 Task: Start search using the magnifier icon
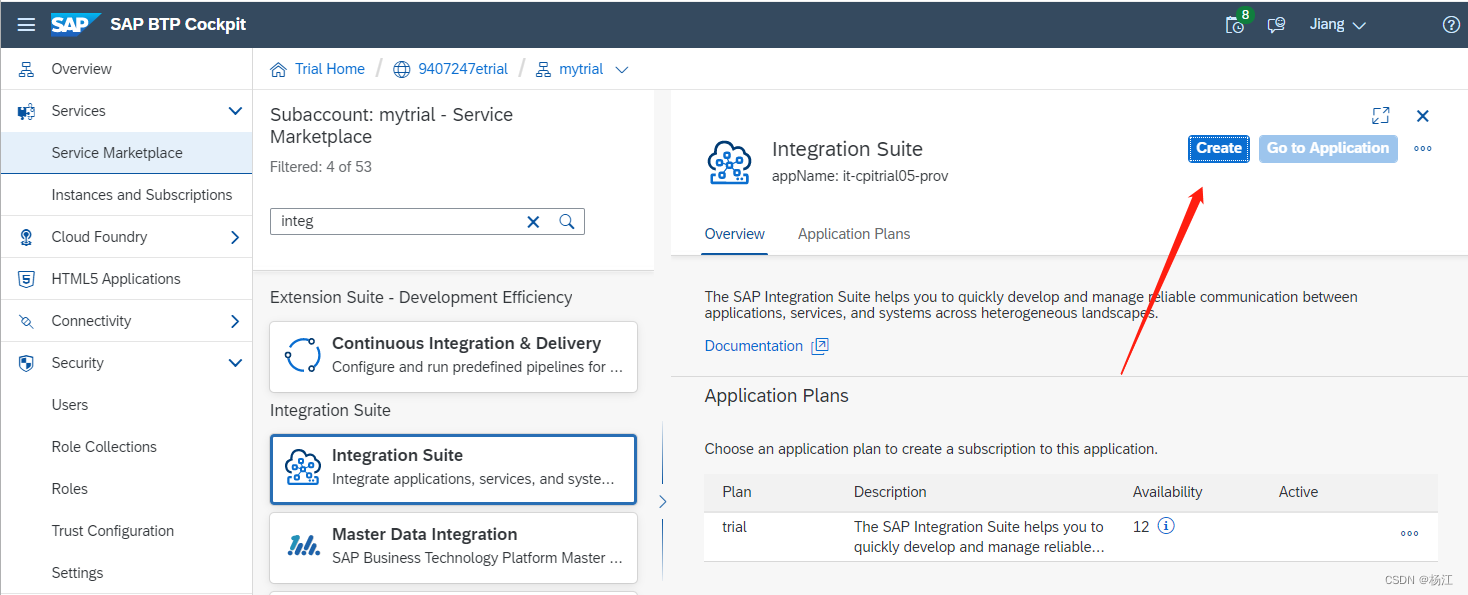pos(567,221)
